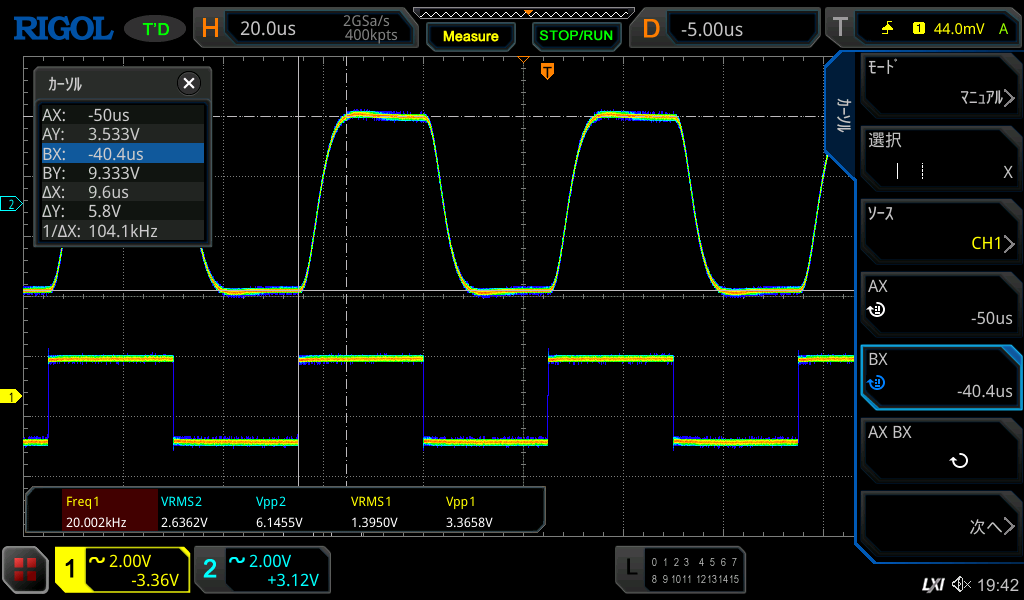Toggle the STOP/RUN acquisition

575,35
